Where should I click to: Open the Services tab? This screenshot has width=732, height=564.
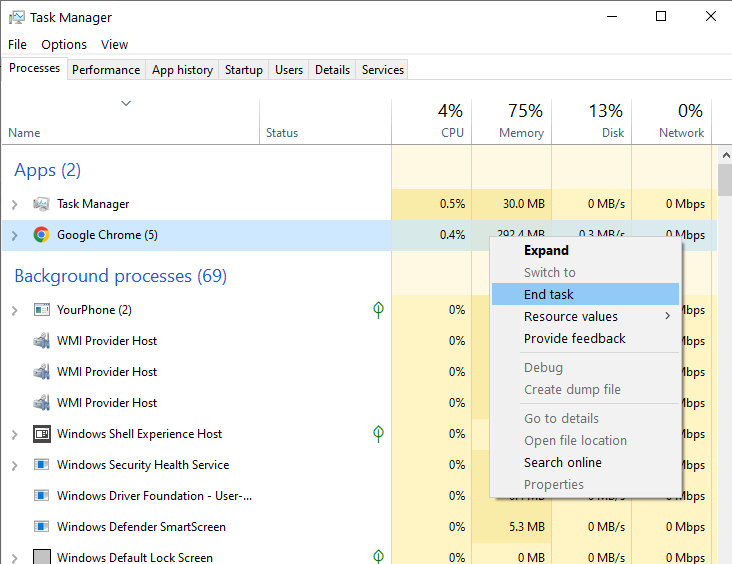[x=382, y=70]
